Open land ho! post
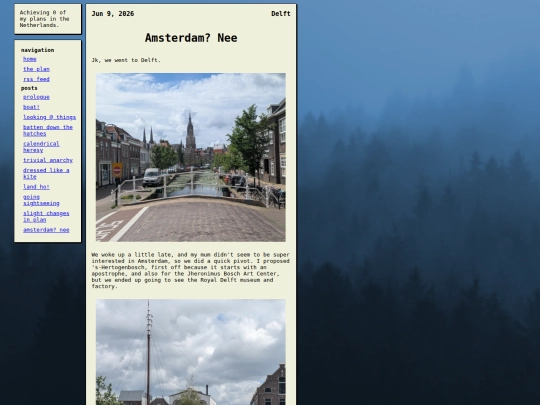 tap(36, 187)
